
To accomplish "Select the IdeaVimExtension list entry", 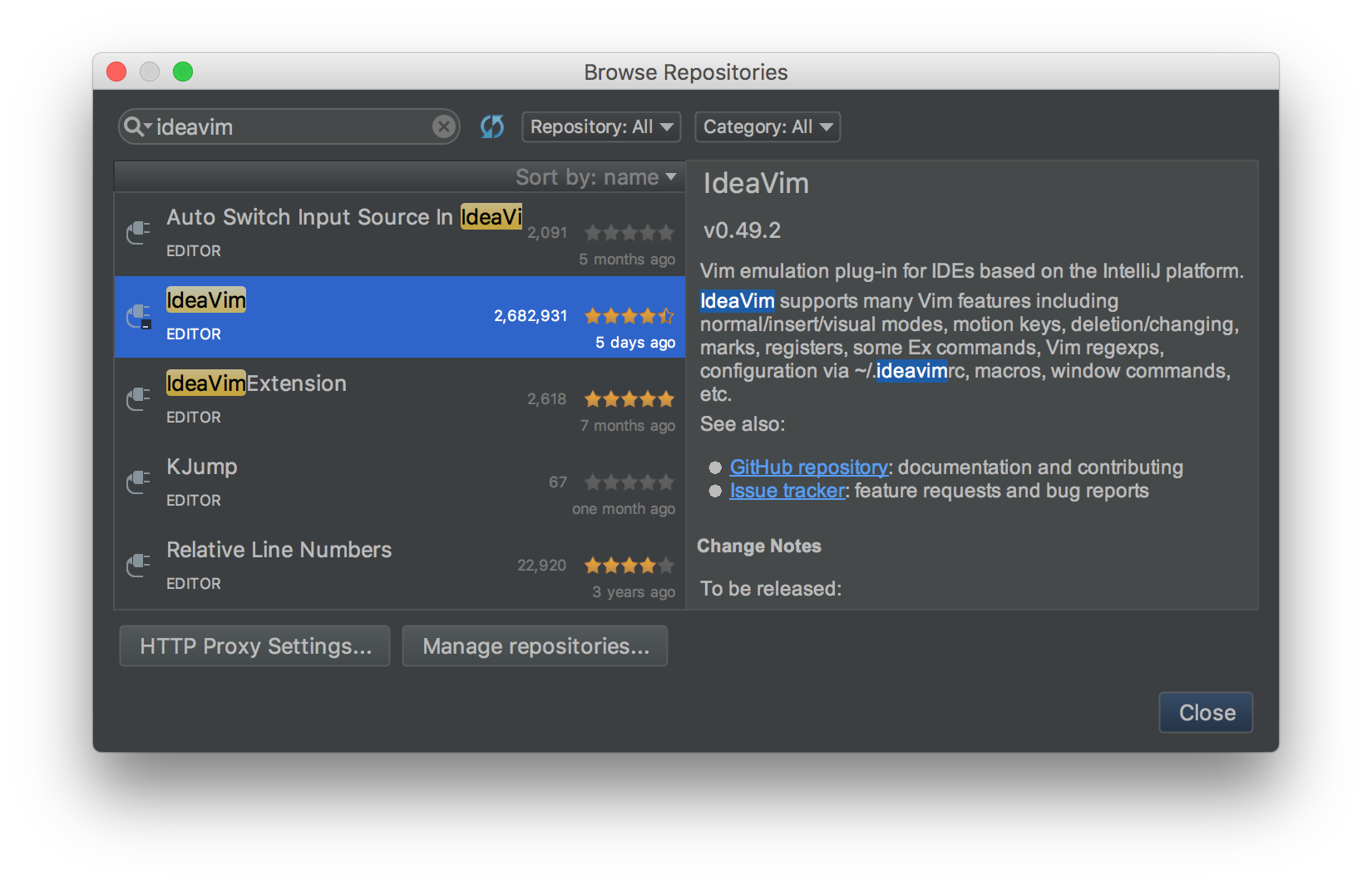I will point(399,399).
